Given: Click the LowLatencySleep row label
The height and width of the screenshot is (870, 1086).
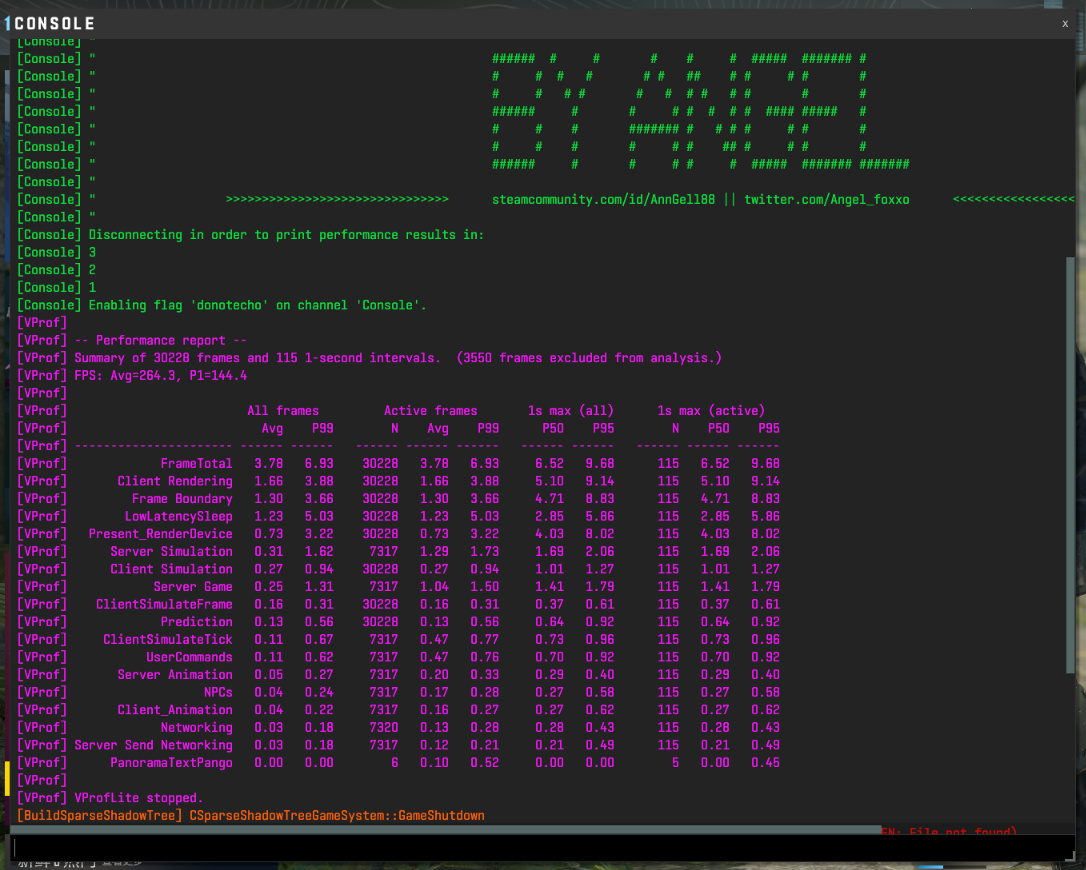Looking at the screenshot, I should [179, 516].
